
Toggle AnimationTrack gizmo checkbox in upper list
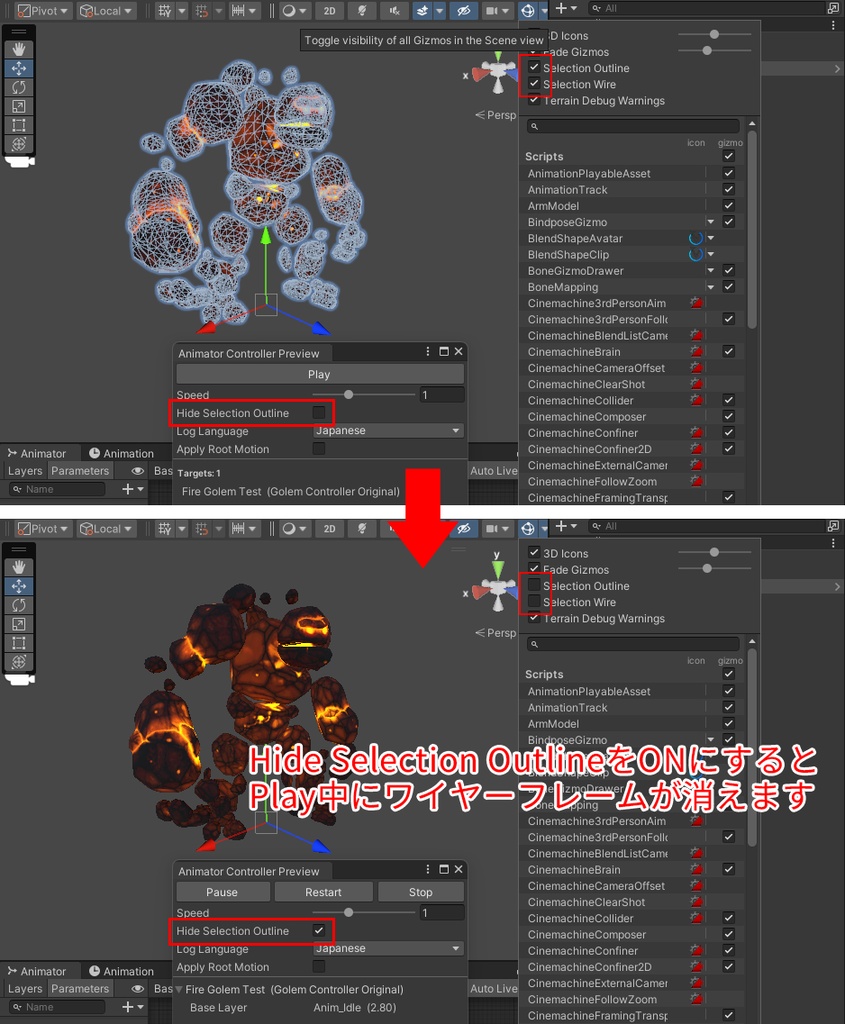729,189
